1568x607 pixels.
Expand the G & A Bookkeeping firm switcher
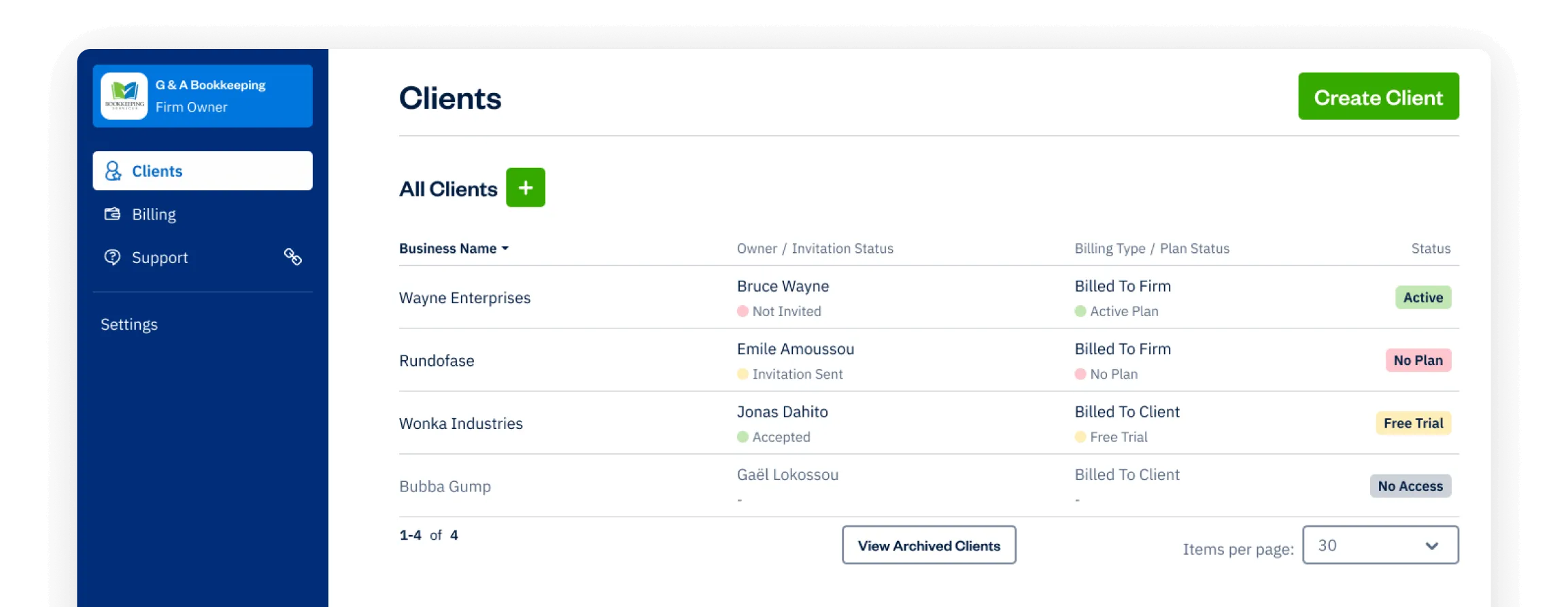(203, 96)
